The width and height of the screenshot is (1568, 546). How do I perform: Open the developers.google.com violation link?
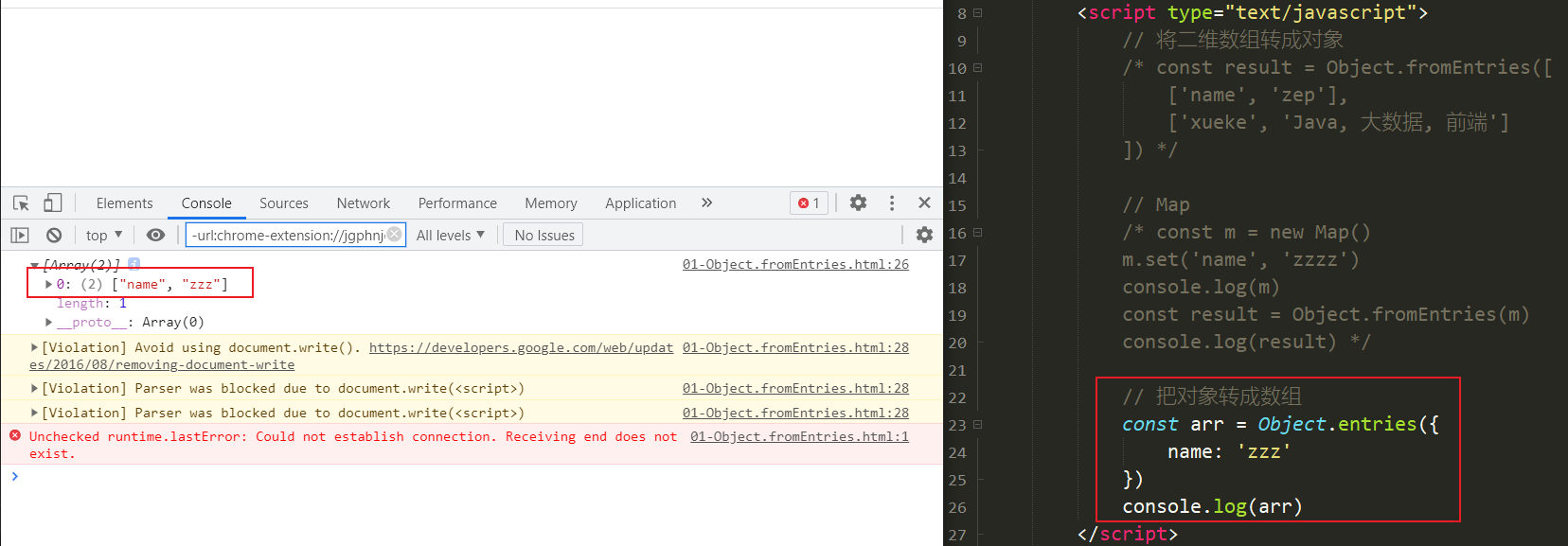pyautogui.click(x=521, y=347)
